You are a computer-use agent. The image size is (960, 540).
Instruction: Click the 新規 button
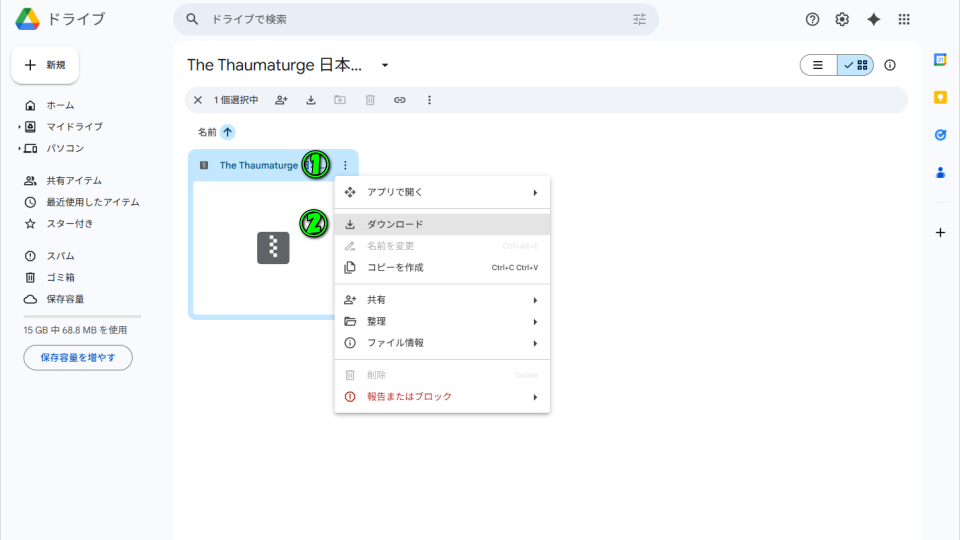tap(45, 65)
